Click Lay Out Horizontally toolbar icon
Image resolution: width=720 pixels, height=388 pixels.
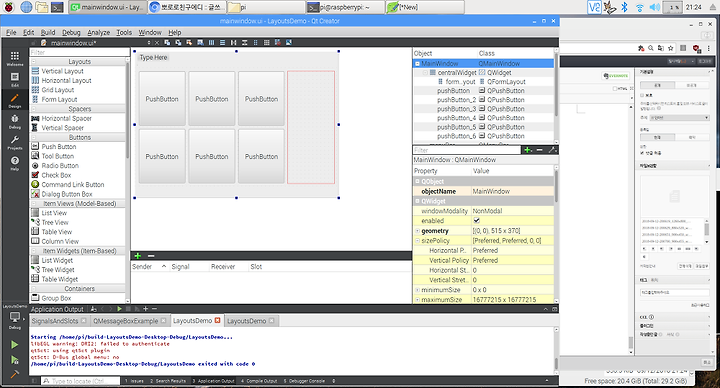click(211, 42)
